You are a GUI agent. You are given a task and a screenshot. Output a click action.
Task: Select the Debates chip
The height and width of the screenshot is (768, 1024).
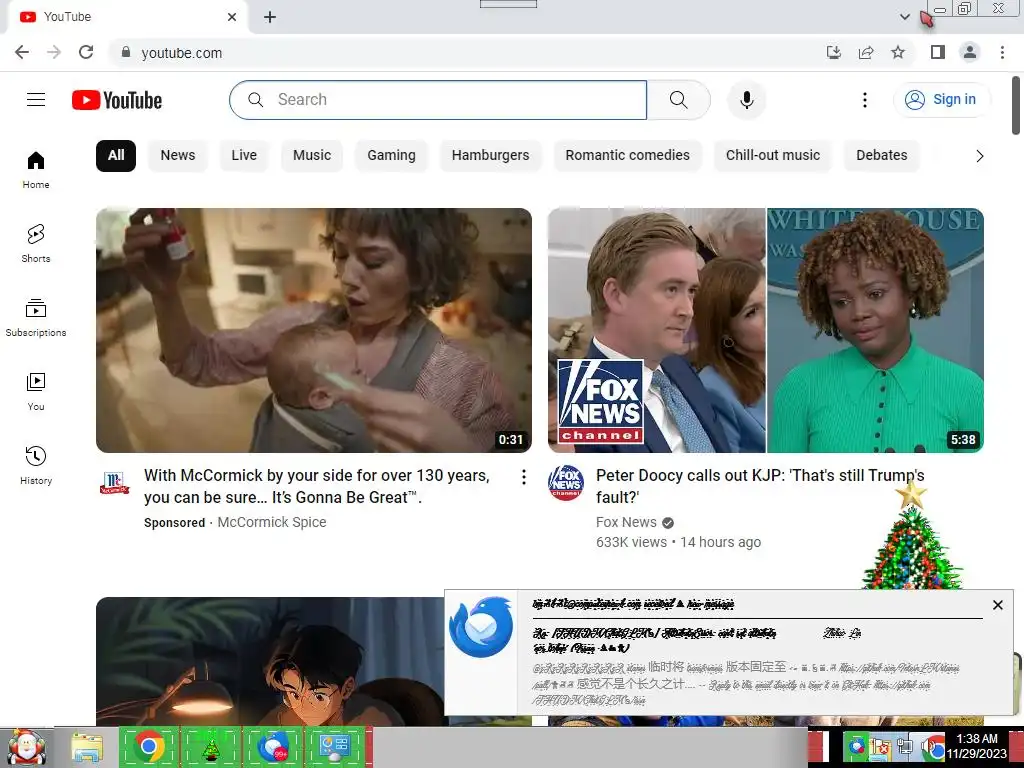coord(882,155)
